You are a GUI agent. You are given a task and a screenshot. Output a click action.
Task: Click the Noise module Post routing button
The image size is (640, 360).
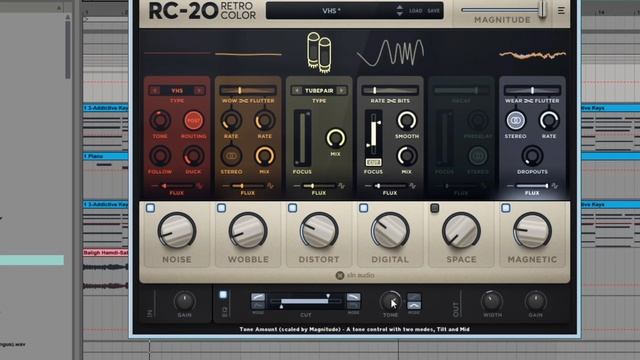[193, 120]
